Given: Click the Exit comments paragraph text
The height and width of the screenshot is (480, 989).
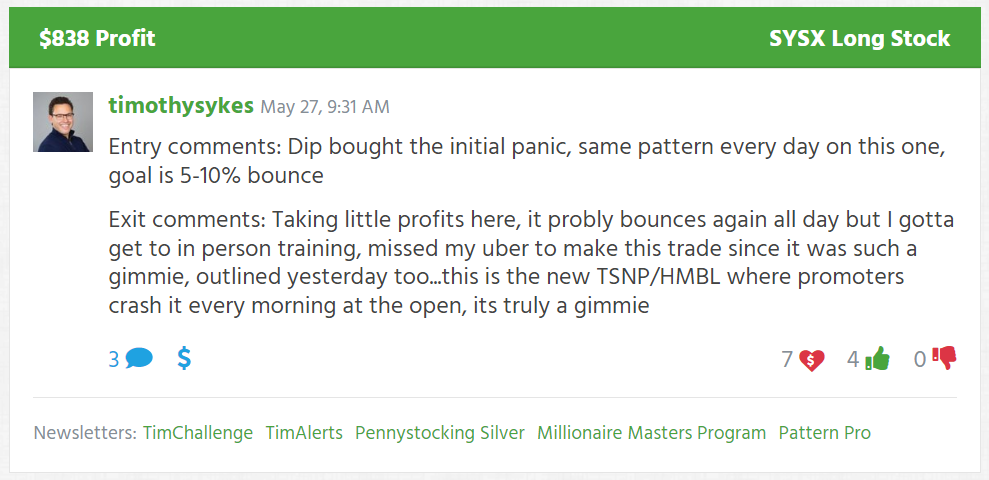Looking at the screenshot, I should click(x=531, y=264).
